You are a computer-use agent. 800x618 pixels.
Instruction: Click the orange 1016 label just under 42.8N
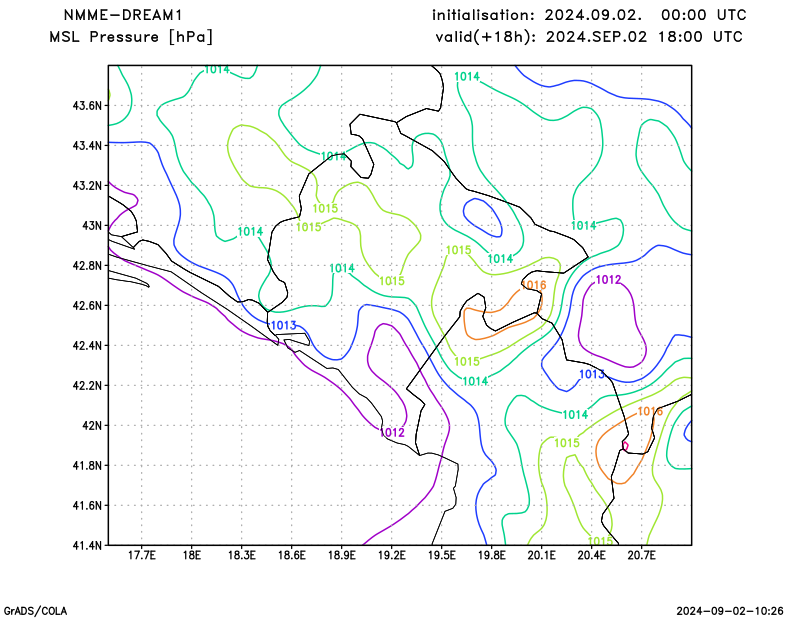click(534, 285)
